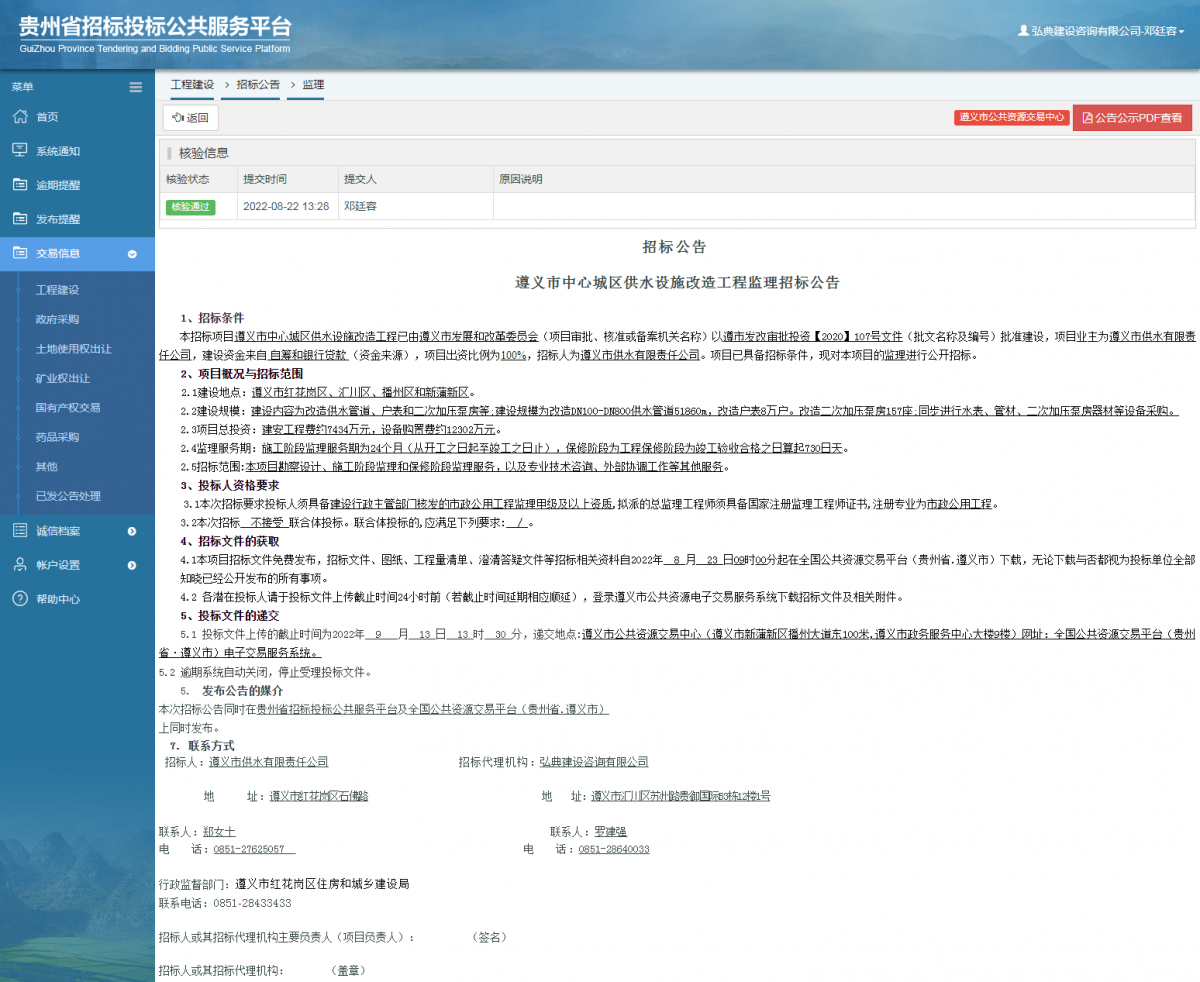Select 国有产权交易 submenu item

68,408
